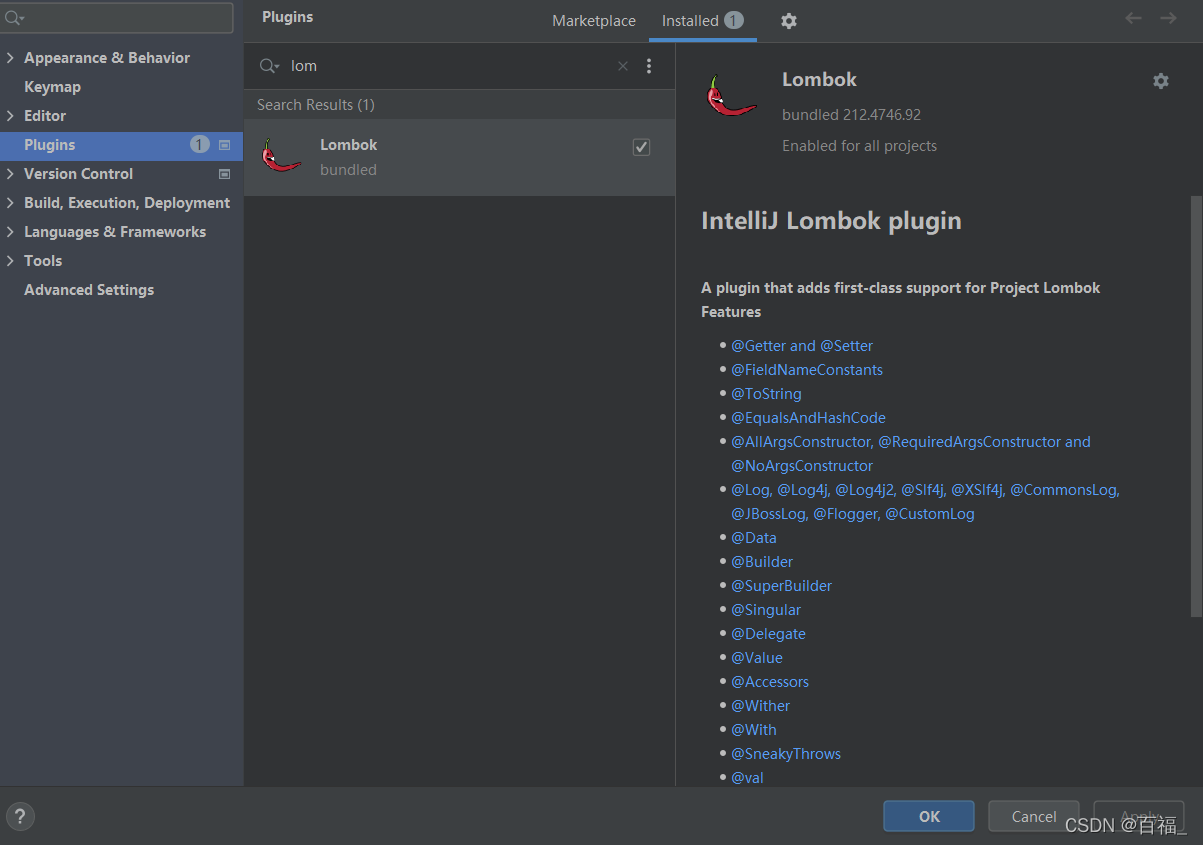Viewport: 1203px width, 845px height.
Task: Expand the Version Control section
Action: pos(10,174)
